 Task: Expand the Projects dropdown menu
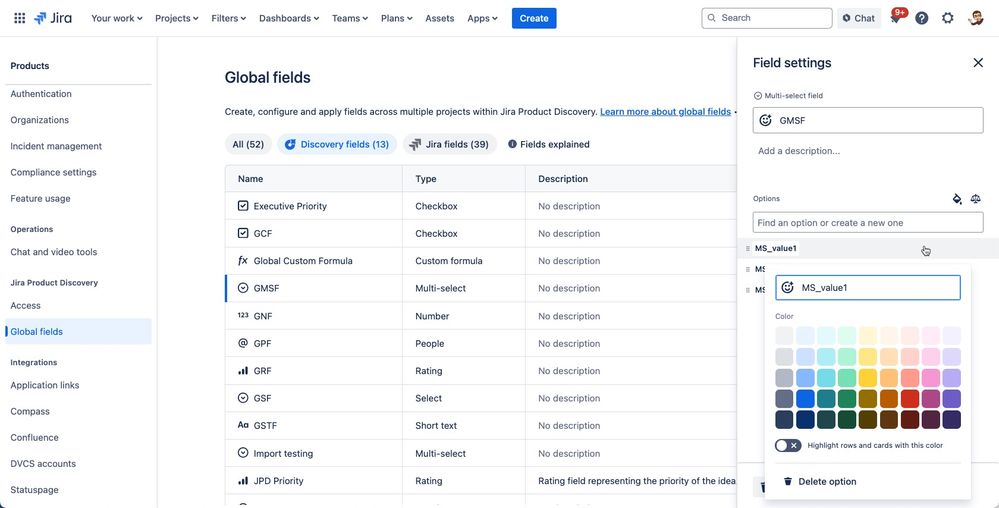[176, 18]
